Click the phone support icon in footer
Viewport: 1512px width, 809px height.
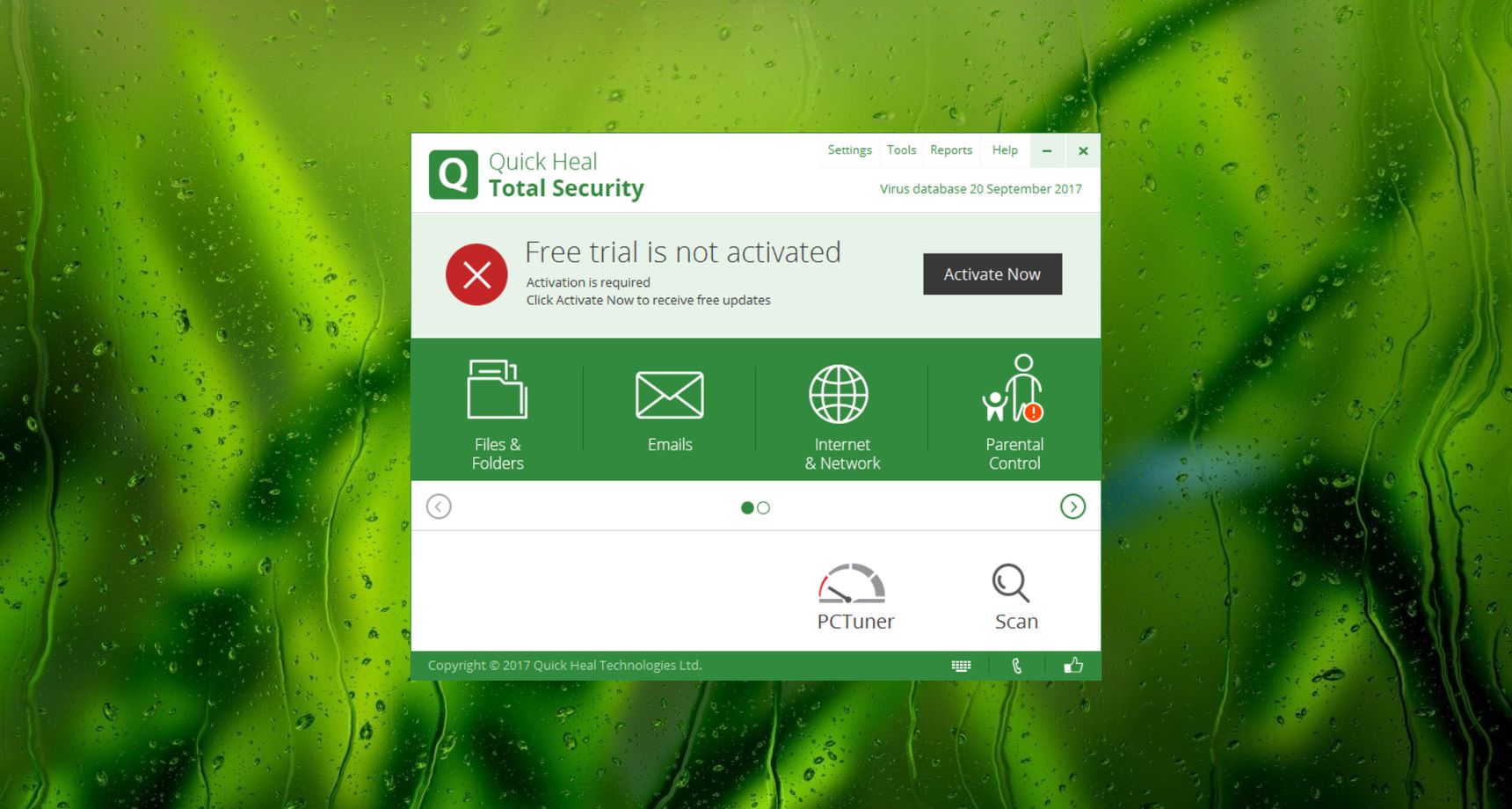[1017, 666]
